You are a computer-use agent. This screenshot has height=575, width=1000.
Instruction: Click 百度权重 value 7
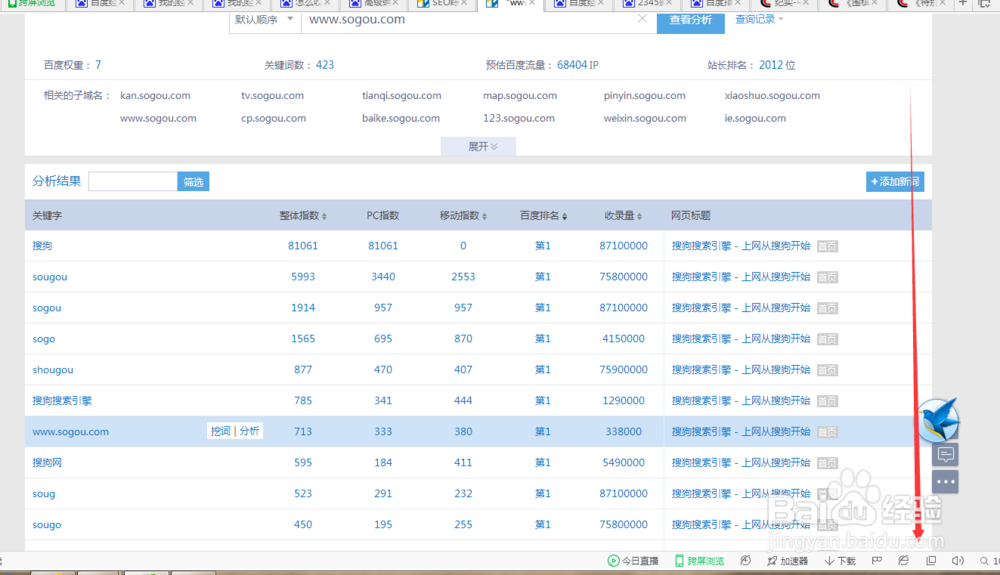pyautogui.click(x=98, y=65)
